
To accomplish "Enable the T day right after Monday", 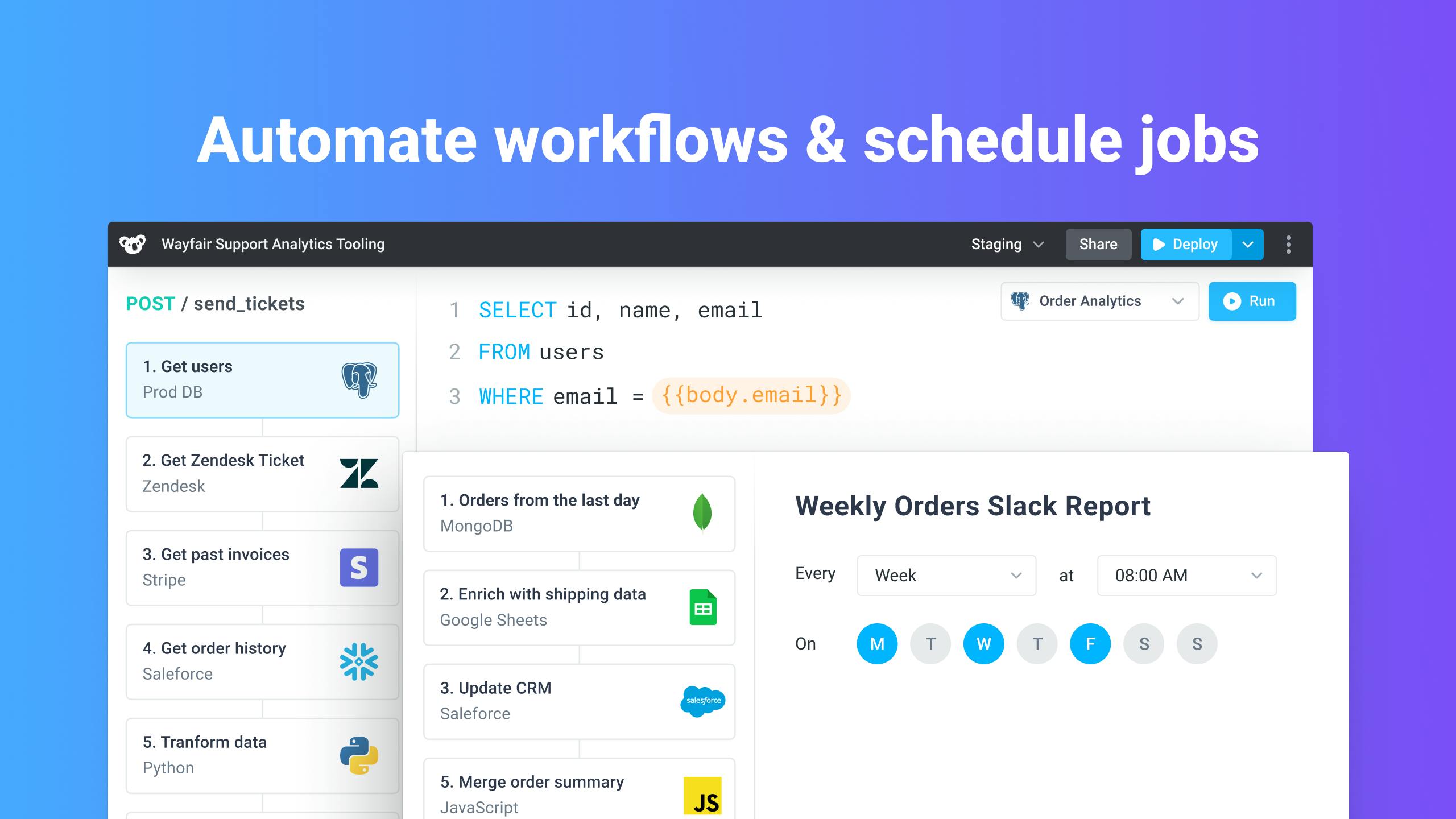I will 930,644.
